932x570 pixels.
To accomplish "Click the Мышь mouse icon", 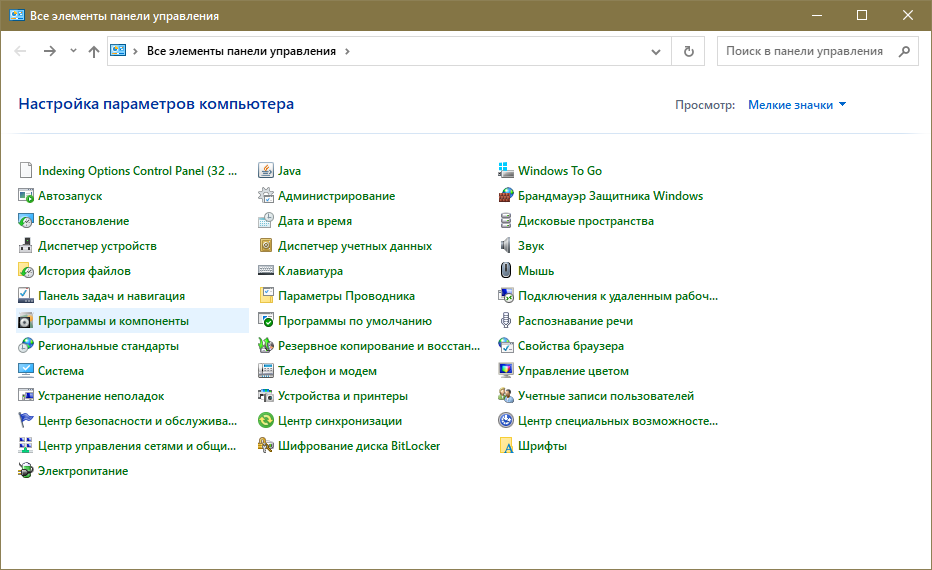I will [506, 271].
